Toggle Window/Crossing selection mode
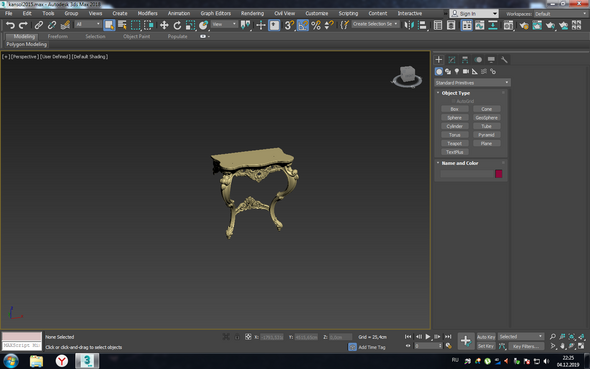The image size is (590, 369). click(x=149, y=25)
